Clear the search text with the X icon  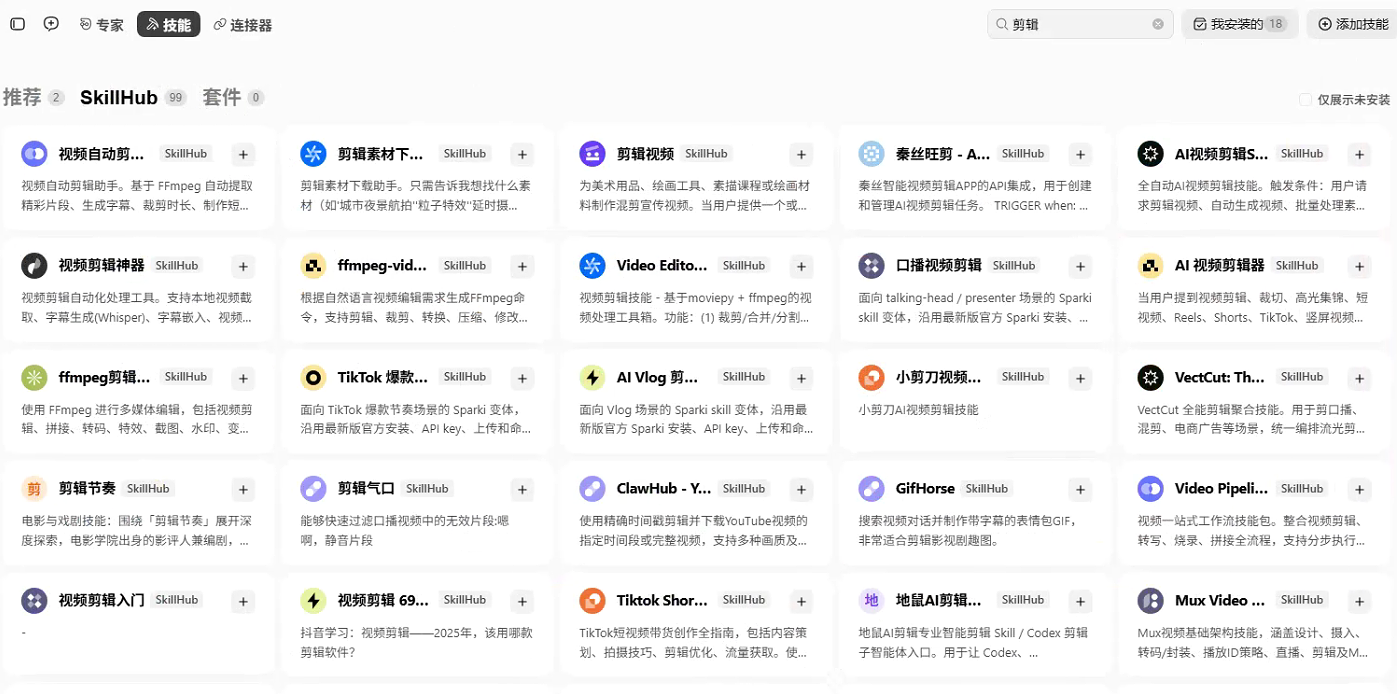[1158, 24]
